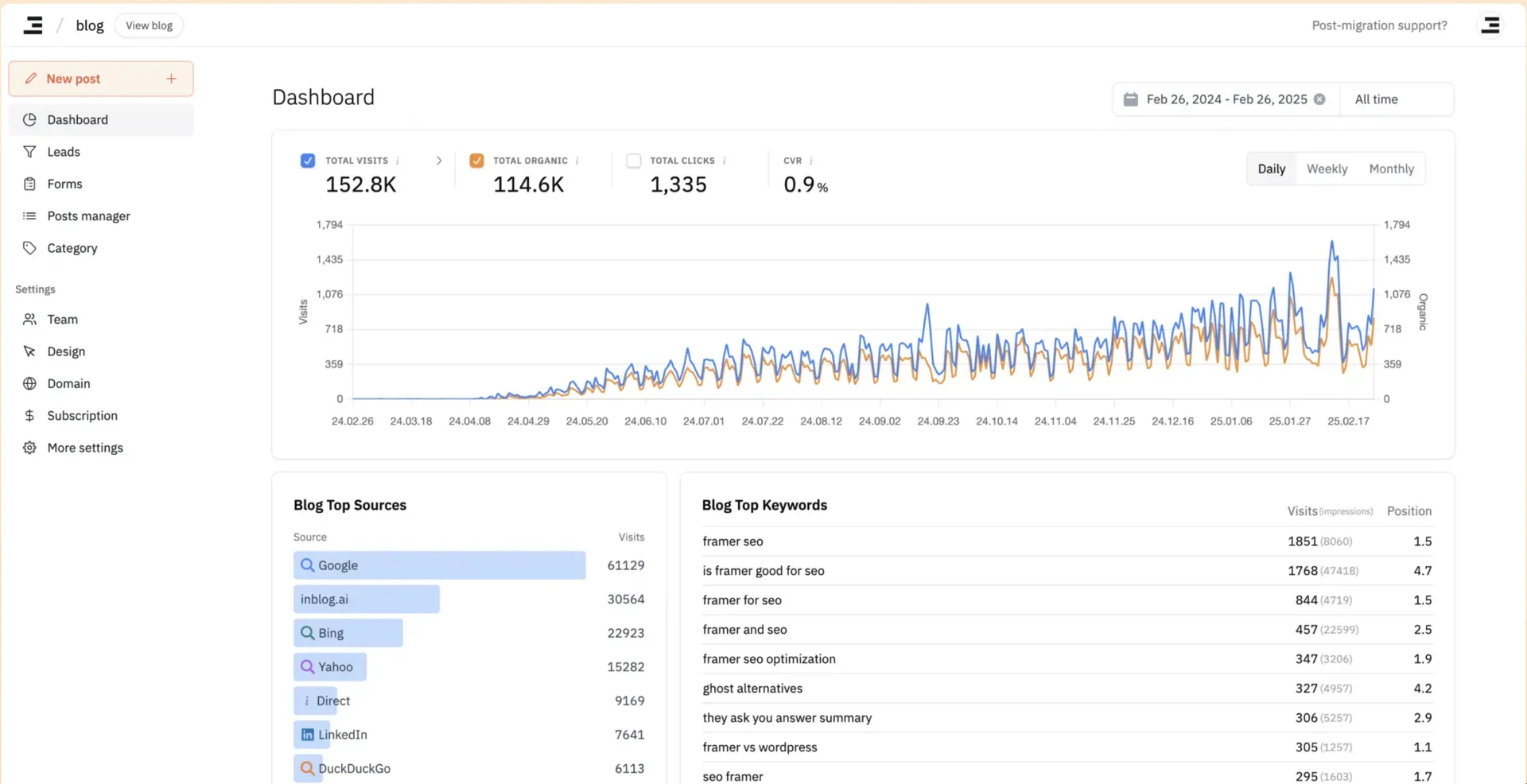Open Team settings via people icon
This screenshot has width=1527, height=784.
29,319
